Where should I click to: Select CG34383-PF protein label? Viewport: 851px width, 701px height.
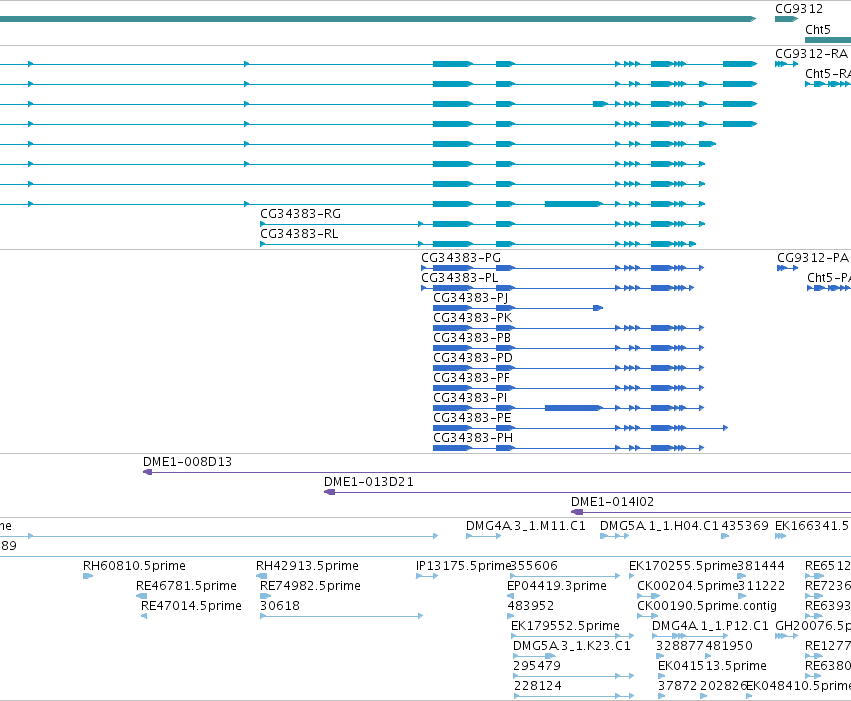click(x=472, y=378)
